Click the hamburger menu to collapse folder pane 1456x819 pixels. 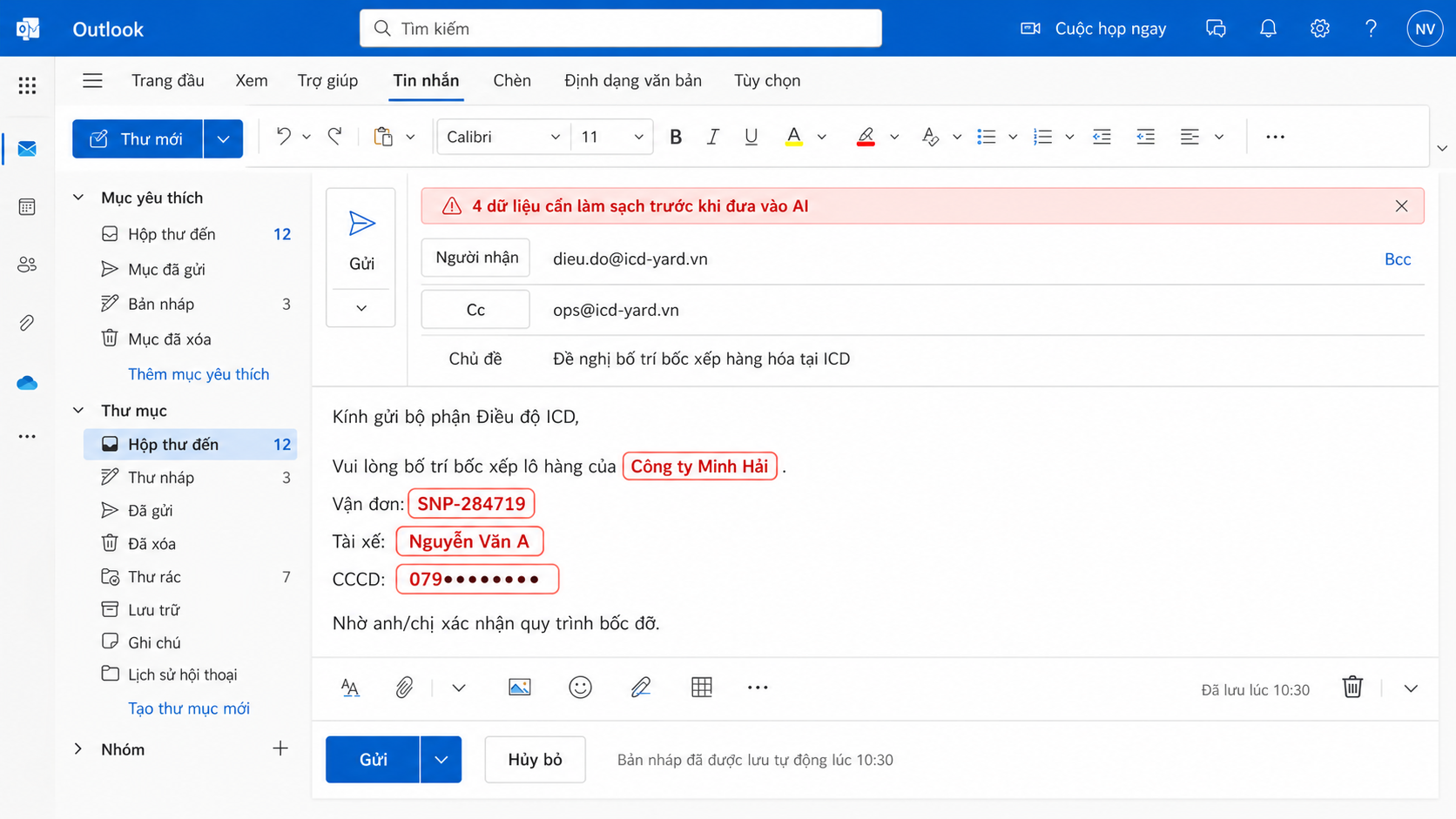pyautogui.click(x=92, y=81)
